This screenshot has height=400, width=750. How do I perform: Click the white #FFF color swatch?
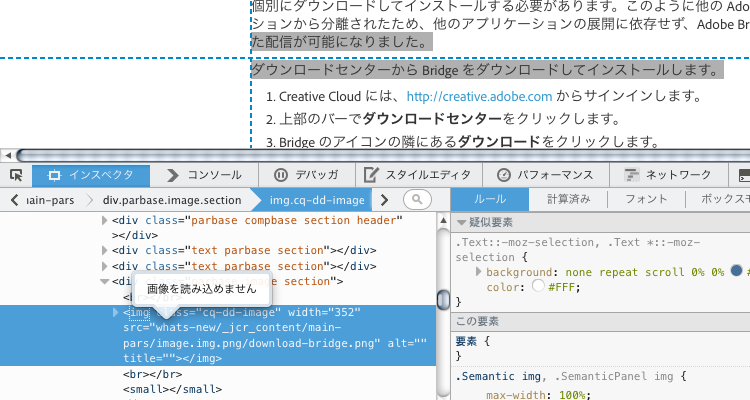pos(538,286)
